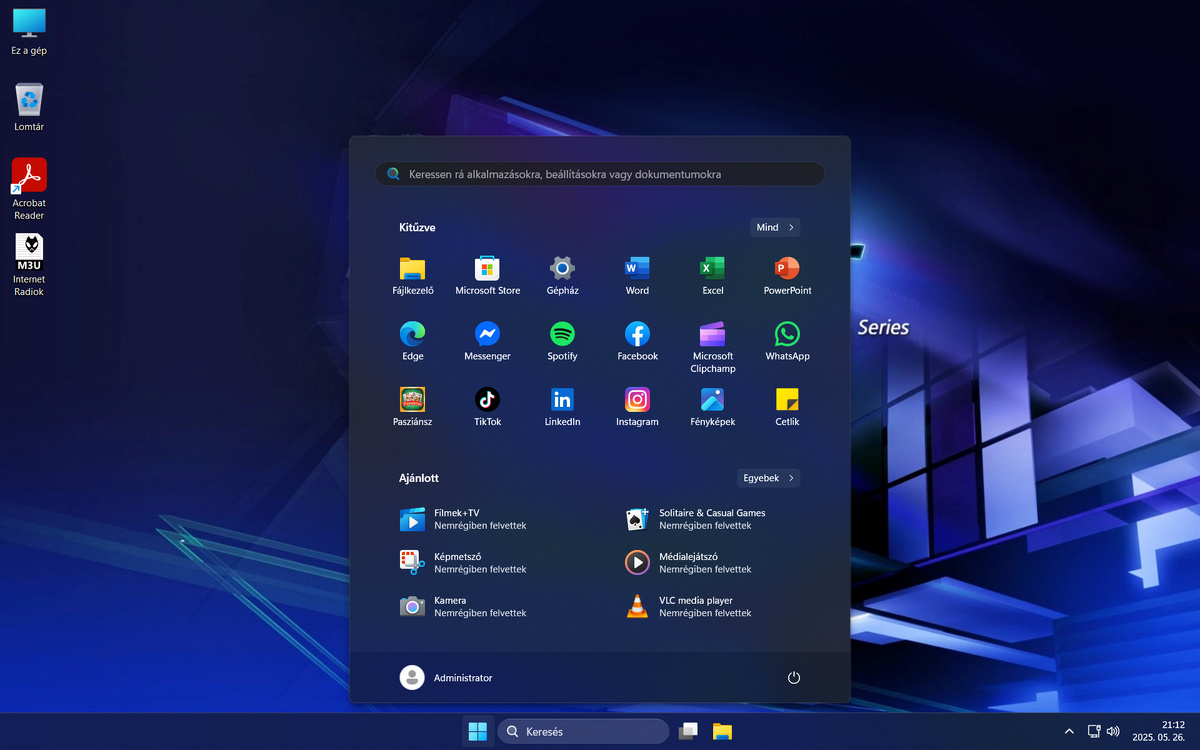The width and height of the screenshot is (1200, 750).
Task: Open Fájlkezelő from pinned apps
Action: tap(413, 276)
